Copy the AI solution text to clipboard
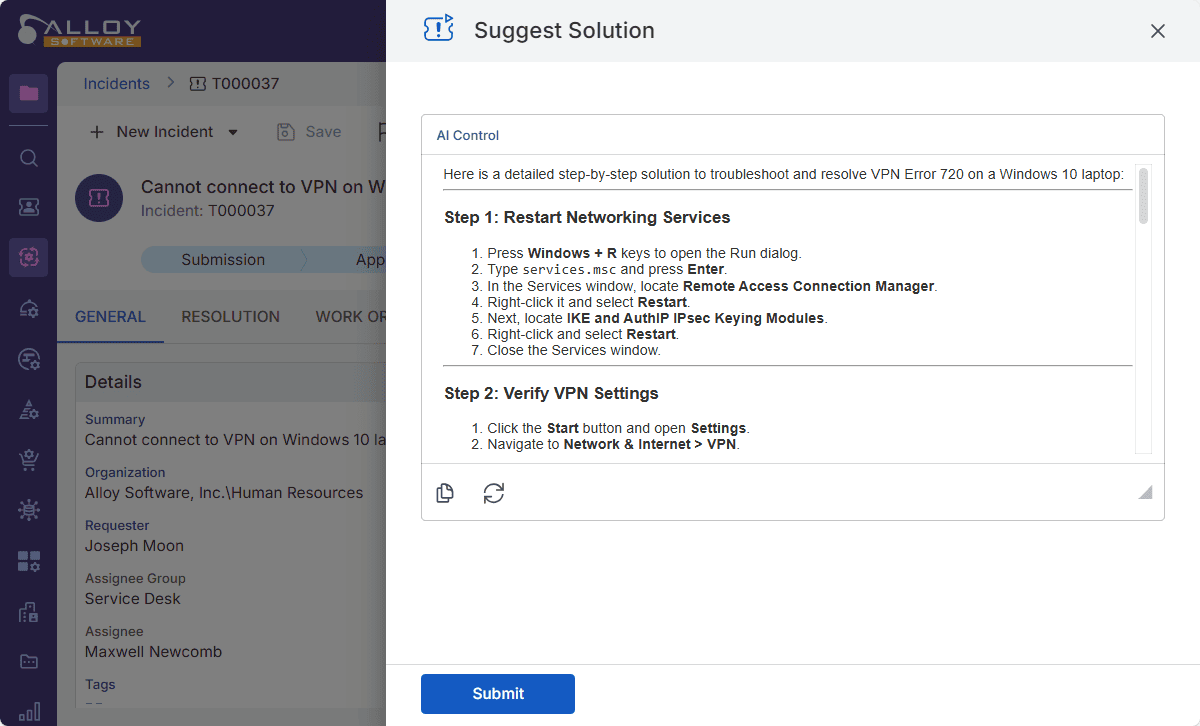 [445, 493]
